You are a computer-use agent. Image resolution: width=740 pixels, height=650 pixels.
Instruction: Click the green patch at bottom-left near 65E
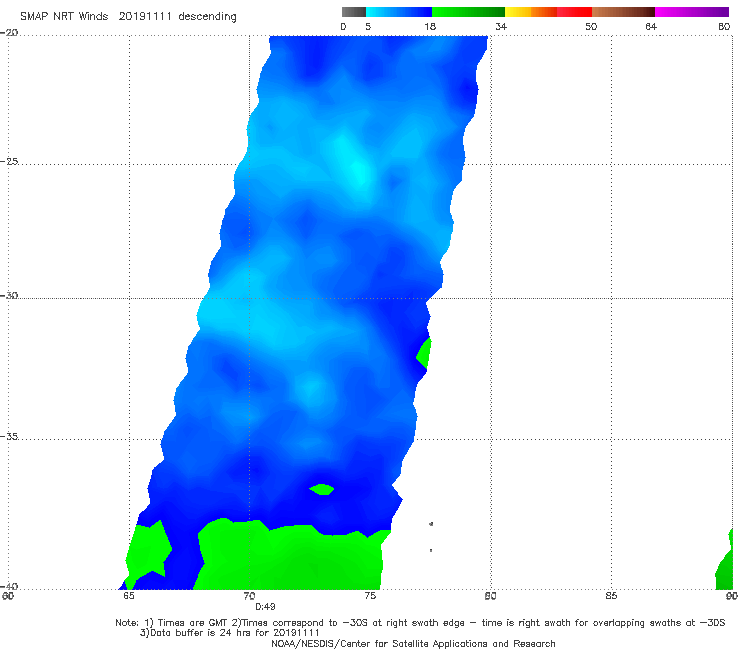147,552
